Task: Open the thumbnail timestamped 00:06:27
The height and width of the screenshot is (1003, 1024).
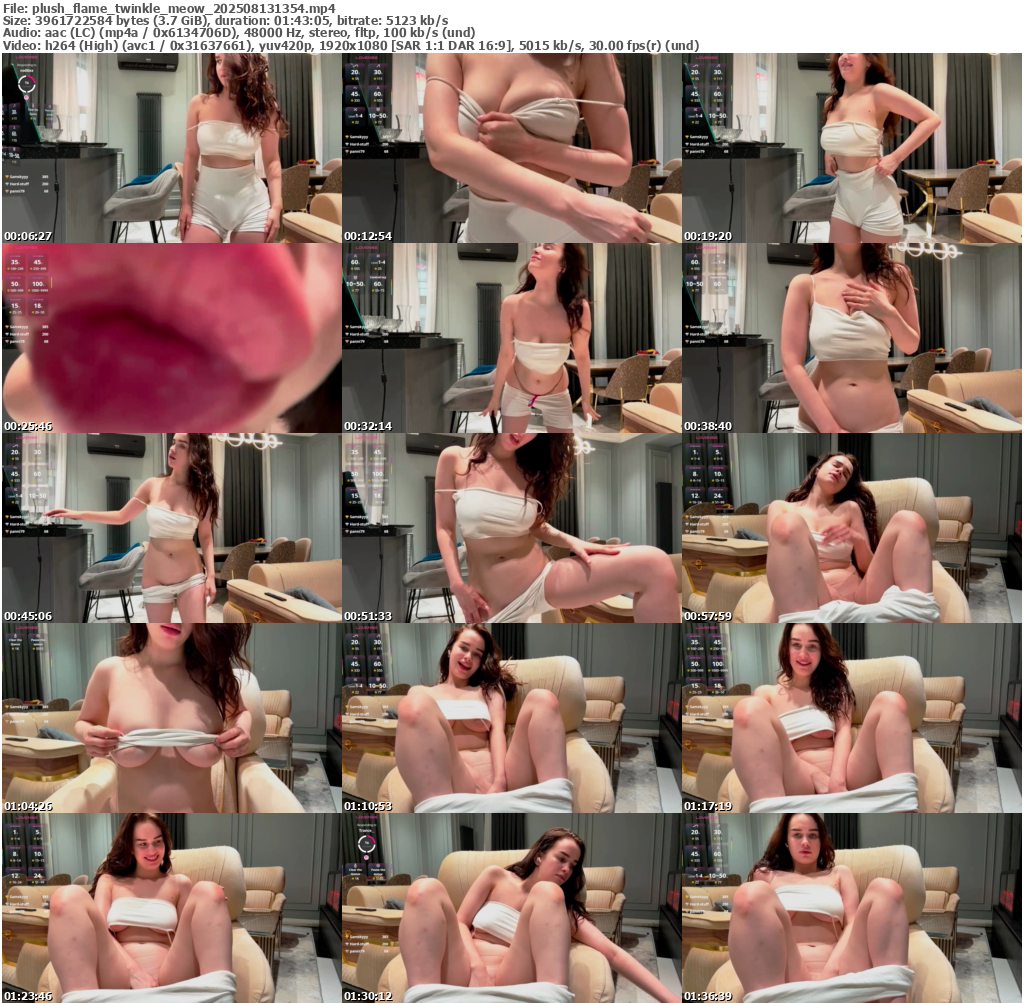Action: pyautogui.click(x=171, y=148)
